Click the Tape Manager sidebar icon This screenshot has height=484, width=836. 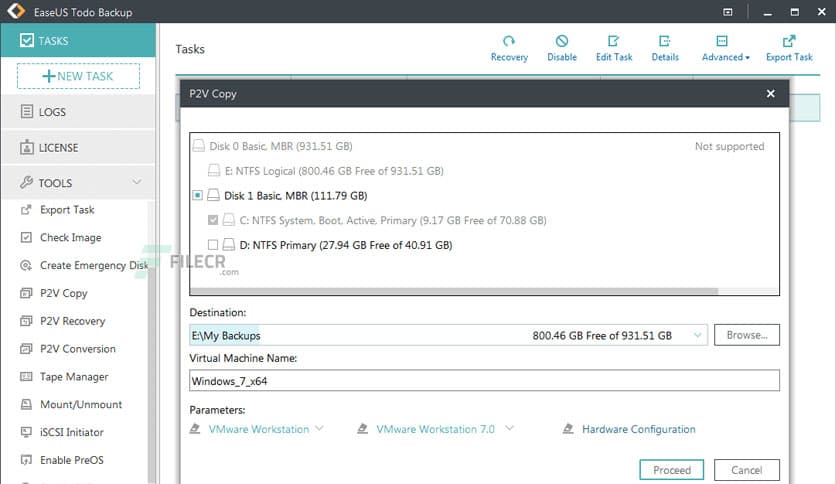[x=26, y=377]
